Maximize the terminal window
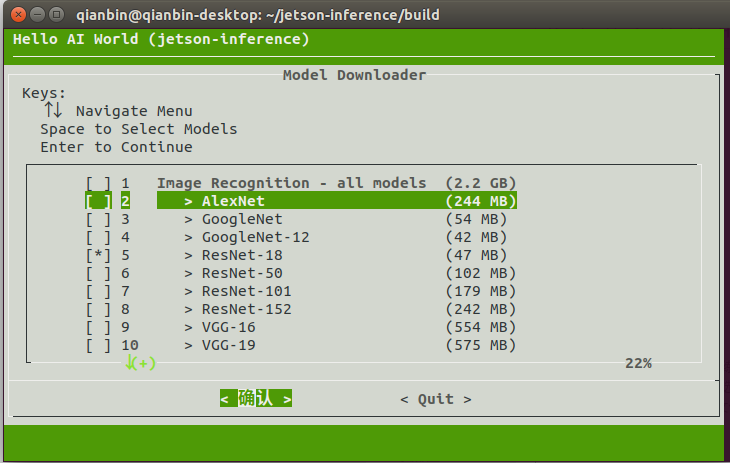 click(x=57, y=14)
